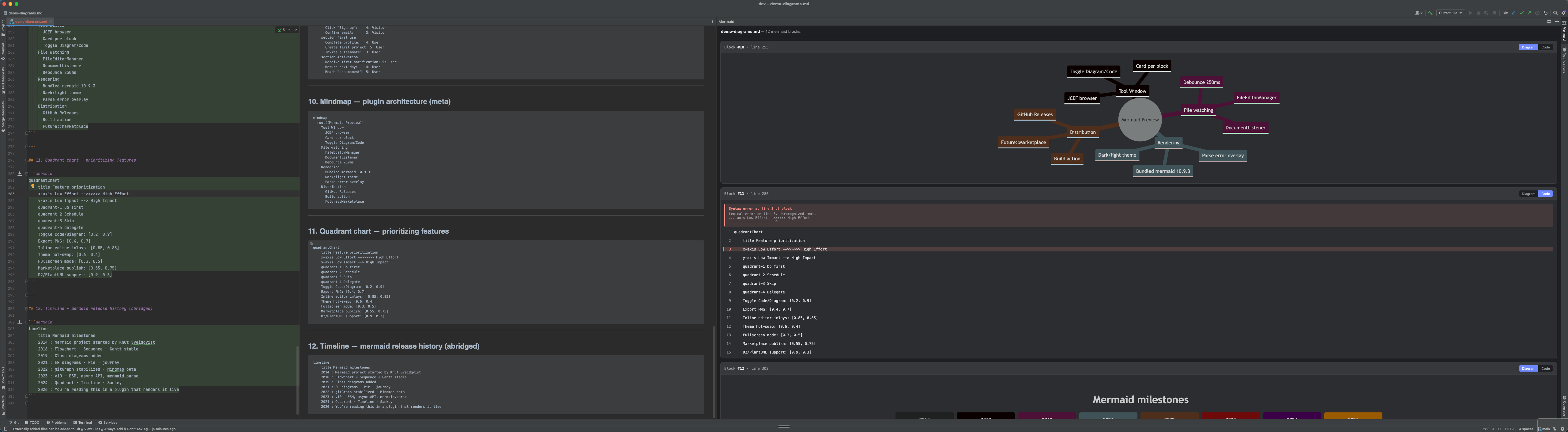This screenshot has height=432, width=1568.
Task: Open the Services tool window tab
Action: (108, 422)
